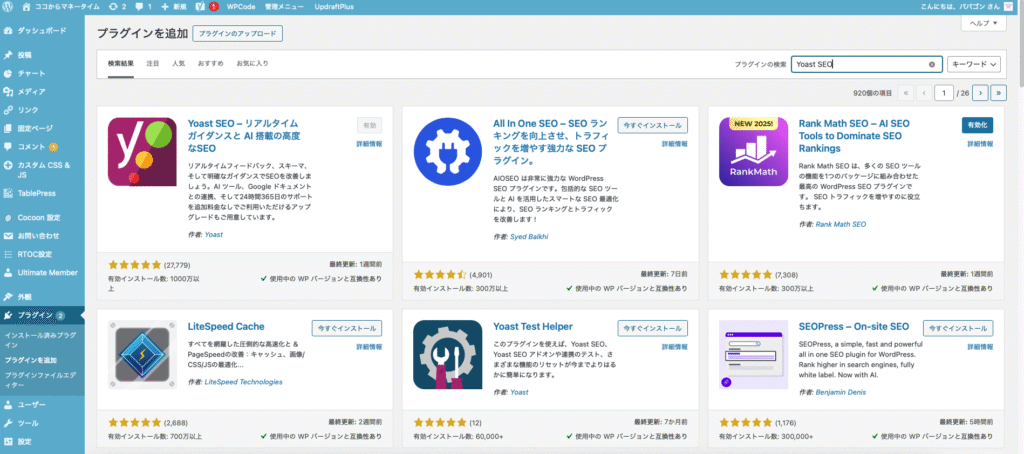Open LiteSpeed Cache title link

click(226, 326)
